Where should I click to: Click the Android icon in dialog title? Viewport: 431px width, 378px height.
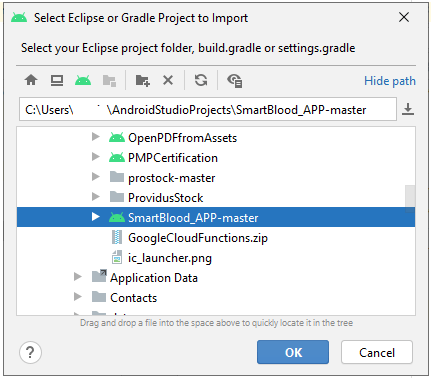pos(19,18)
